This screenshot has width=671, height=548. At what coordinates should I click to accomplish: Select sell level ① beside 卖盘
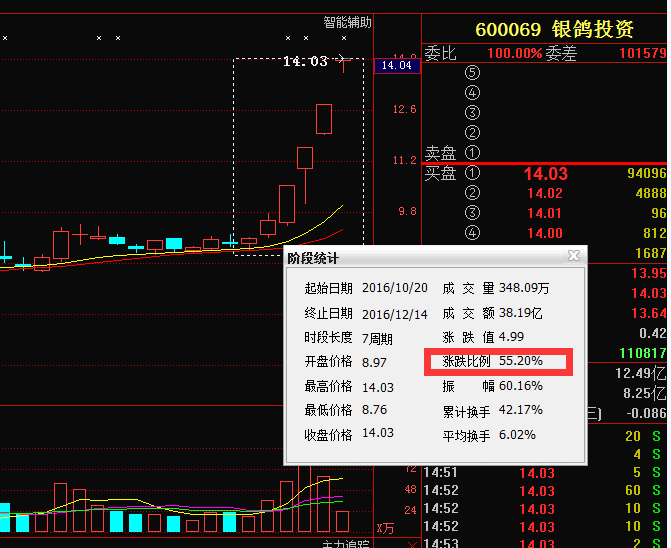point(472,153)
